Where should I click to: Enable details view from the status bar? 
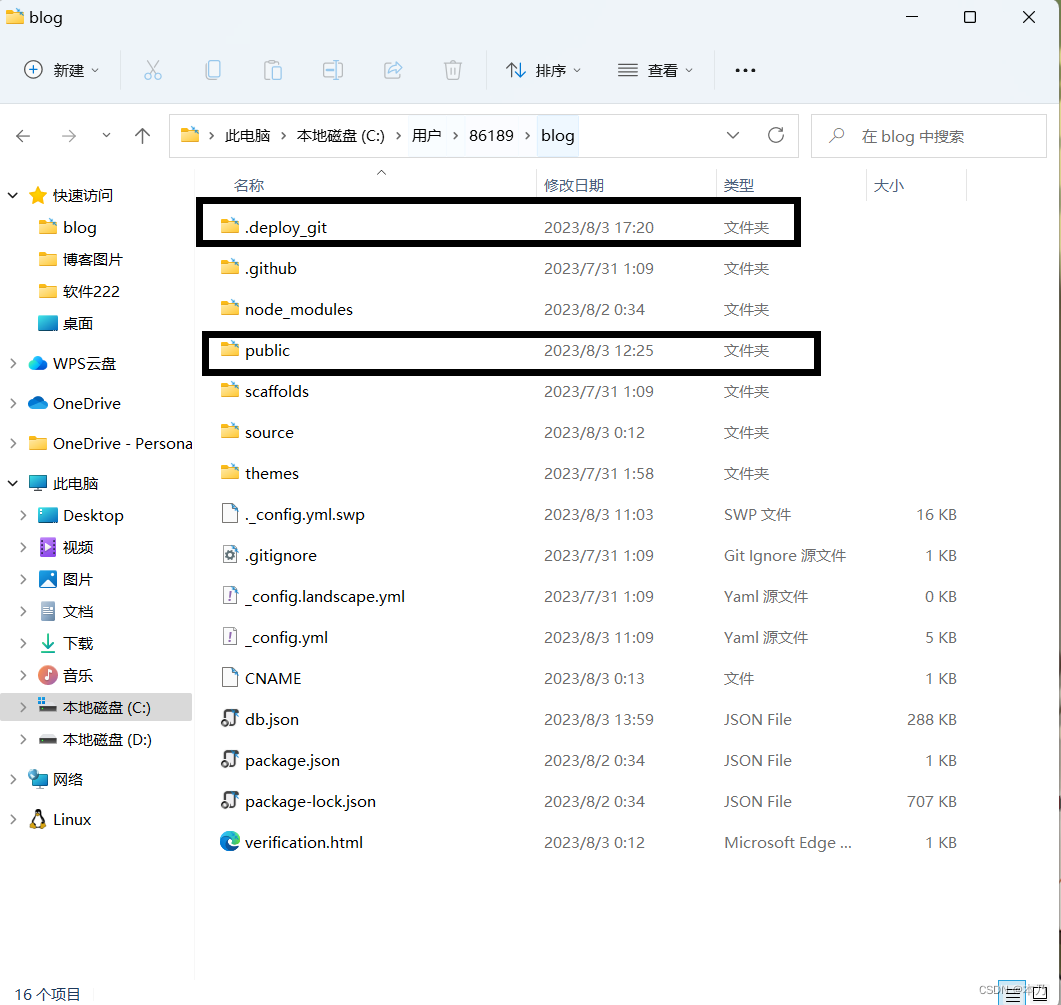pyautogui.click(x=1012, y=992)
